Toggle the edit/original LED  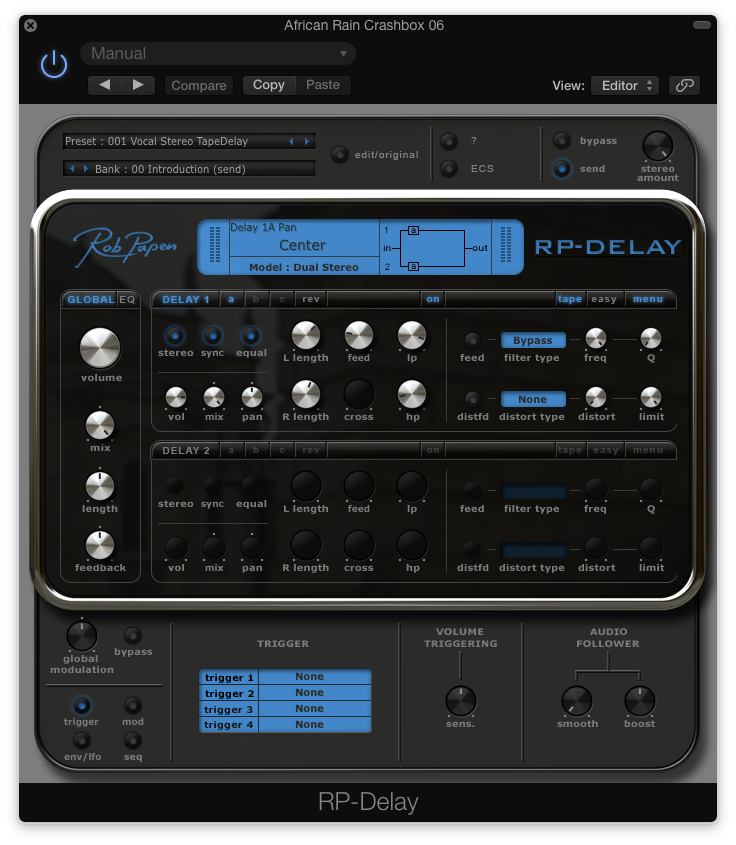(x=339, y=155)
